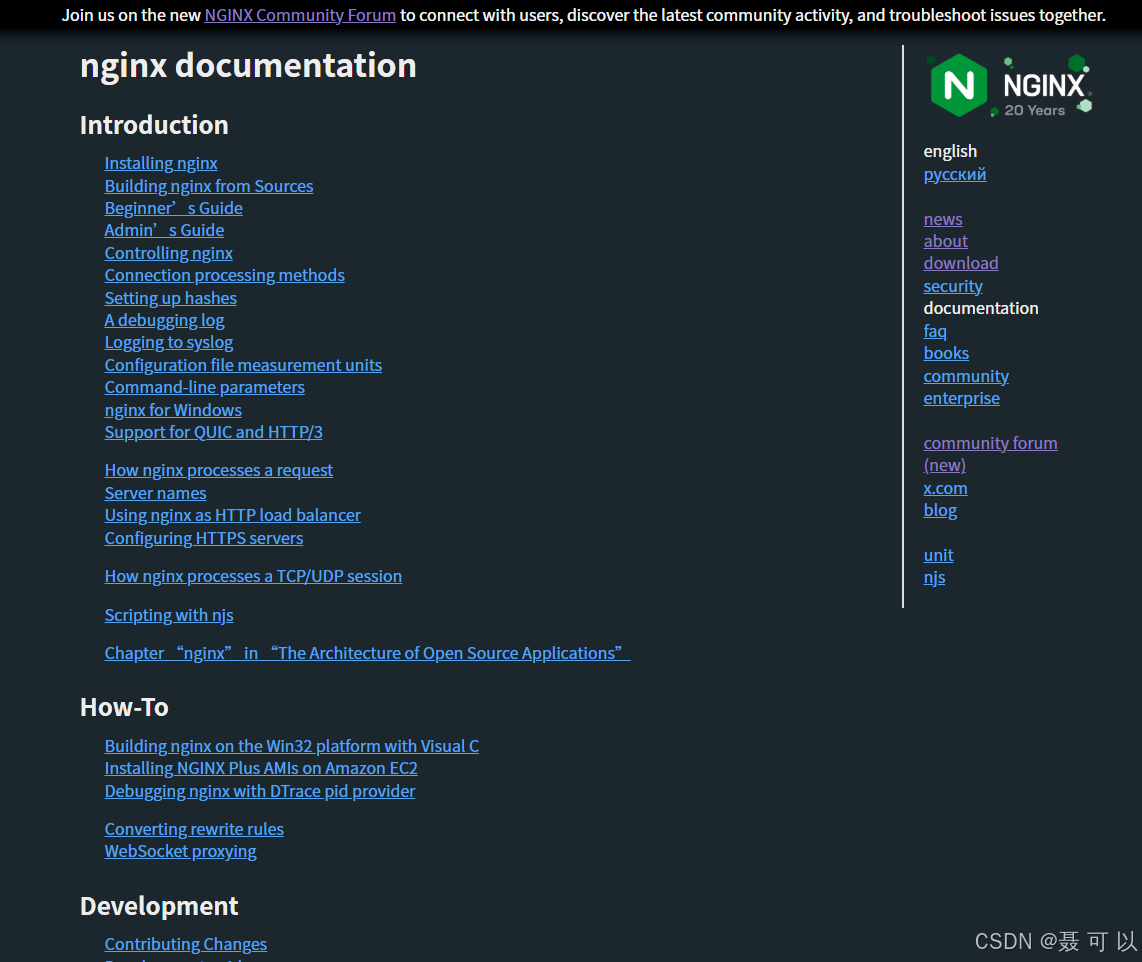Switch site language to русский

click(954, 174)
